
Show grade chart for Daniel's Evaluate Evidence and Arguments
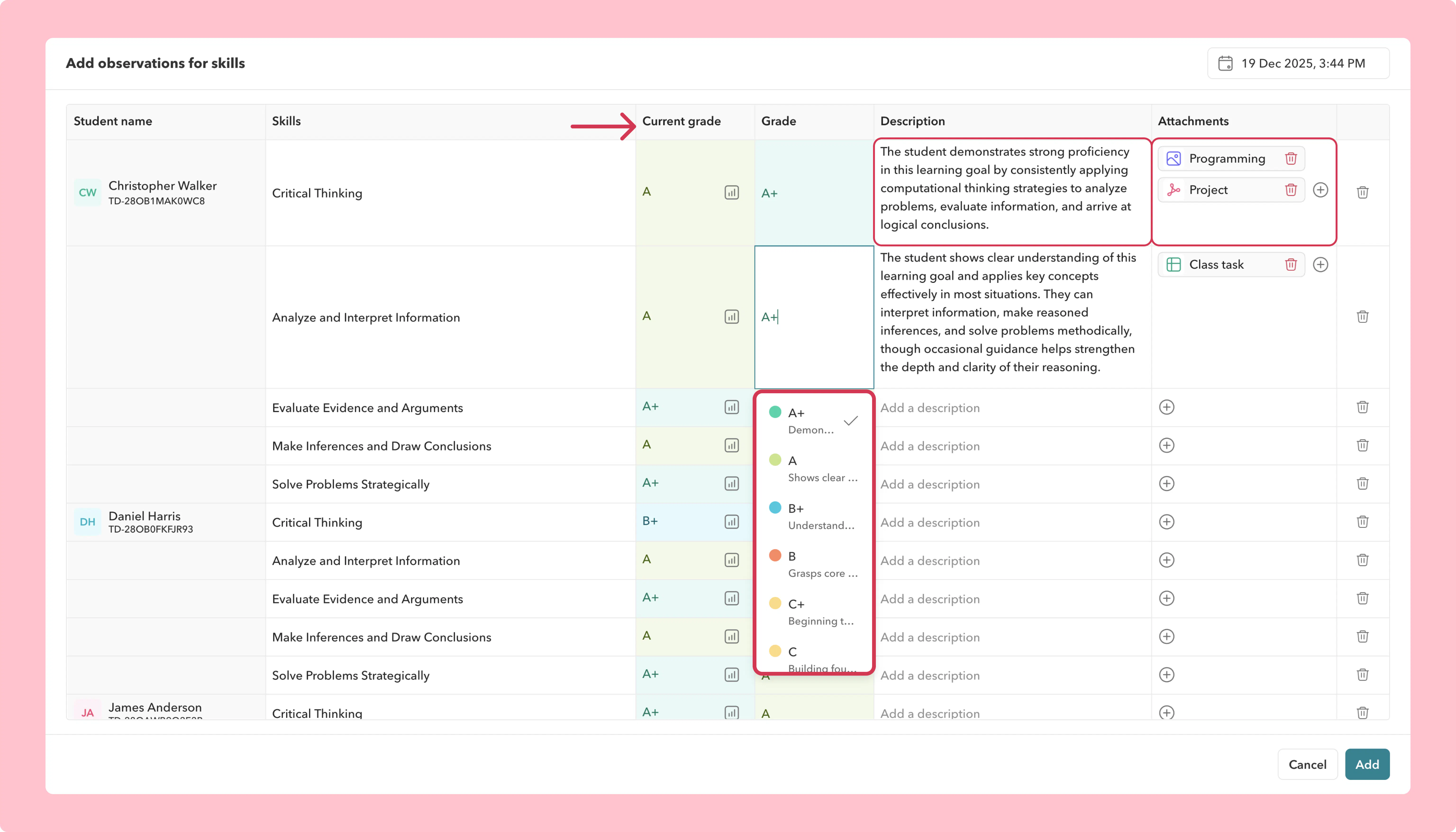click(x=731, y=598)
